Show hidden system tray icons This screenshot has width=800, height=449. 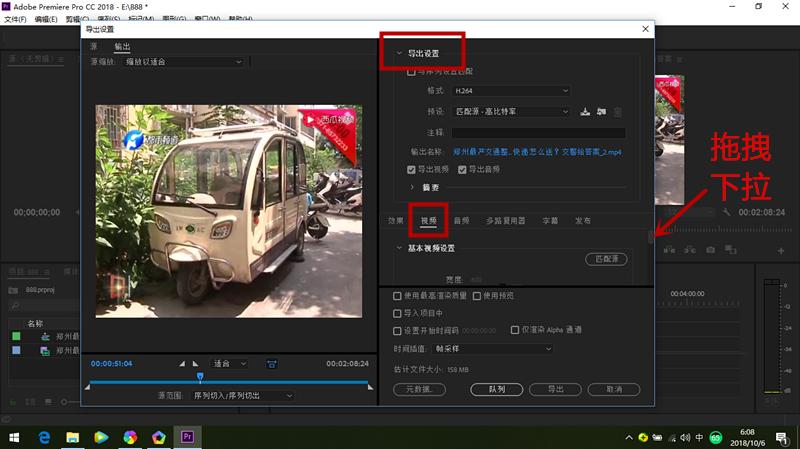[x=629, y=438]
